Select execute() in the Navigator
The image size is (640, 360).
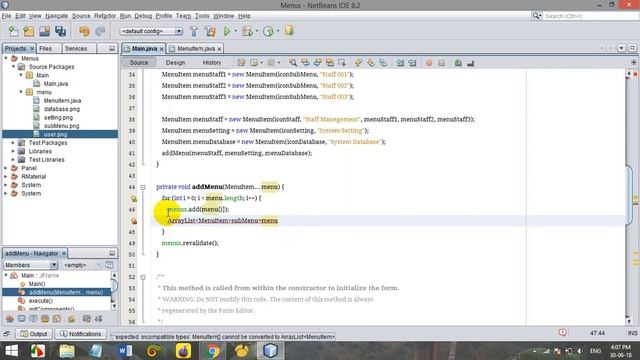coord(41,301)
